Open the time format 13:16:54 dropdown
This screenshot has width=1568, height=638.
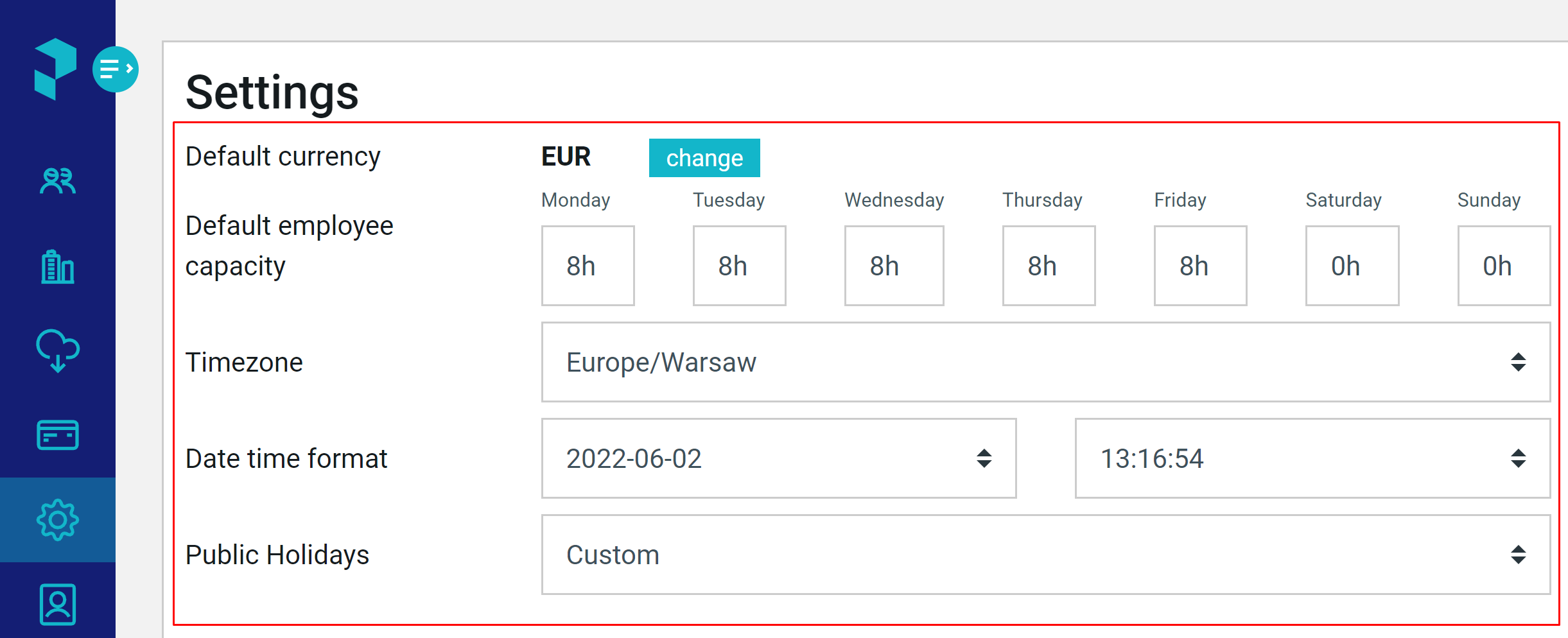1313,458
